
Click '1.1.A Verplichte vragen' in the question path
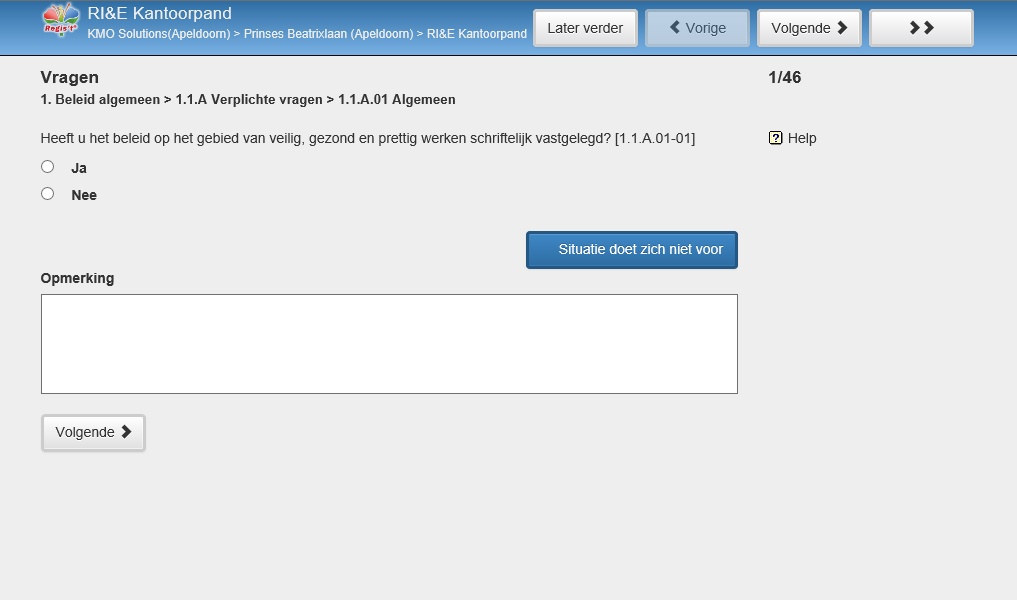pos(249,100)
